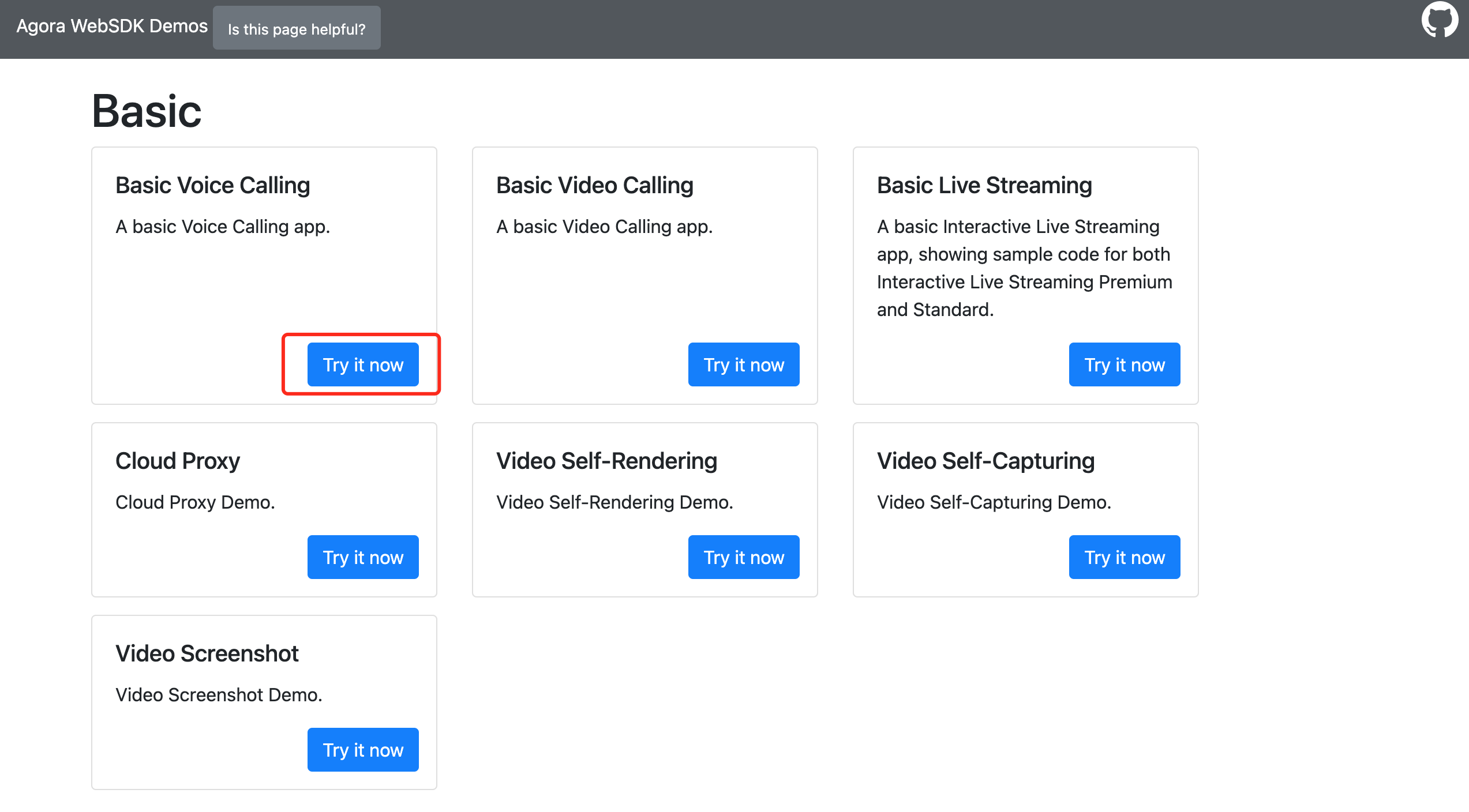Click the Video Screenshot card heading
Screen dimensions: 1469x812
coord(207,653)
